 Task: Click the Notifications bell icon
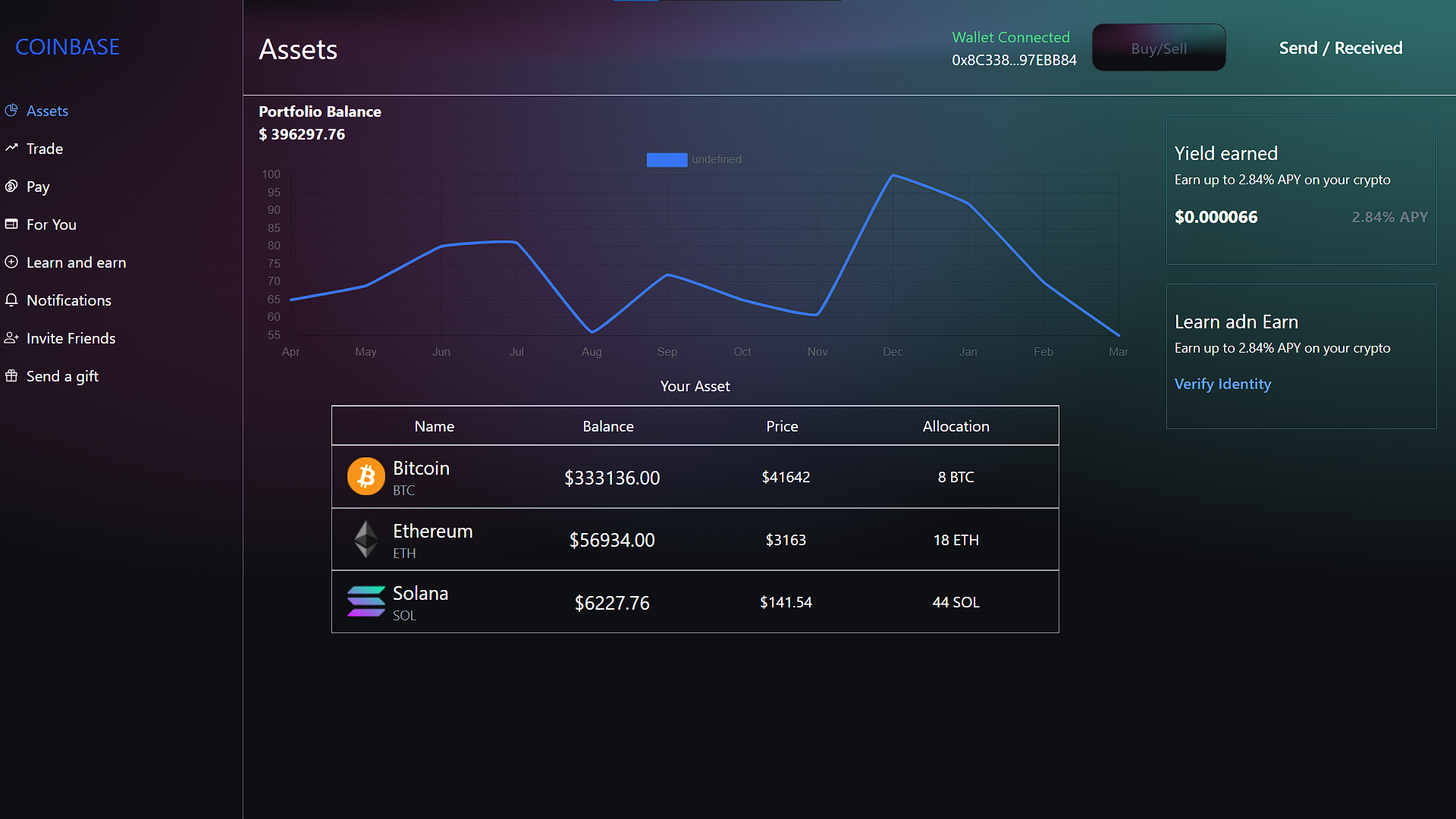pos(11,300)
